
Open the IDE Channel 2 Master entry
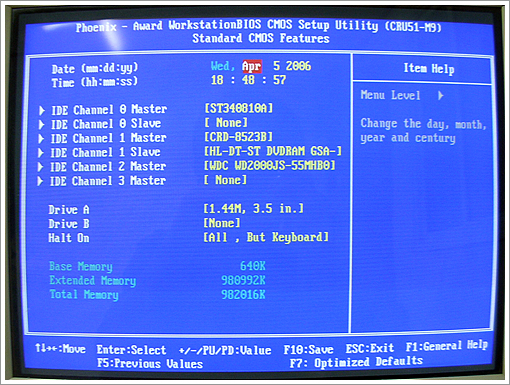click(108, 166)
